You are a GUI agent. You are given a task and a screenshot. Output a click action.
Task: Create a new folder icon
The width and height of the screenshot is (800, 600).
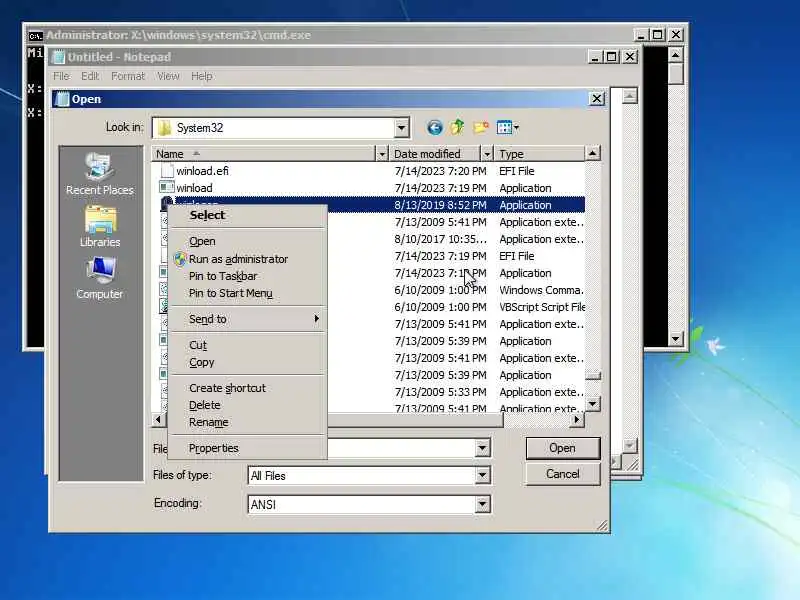(481, 127)
